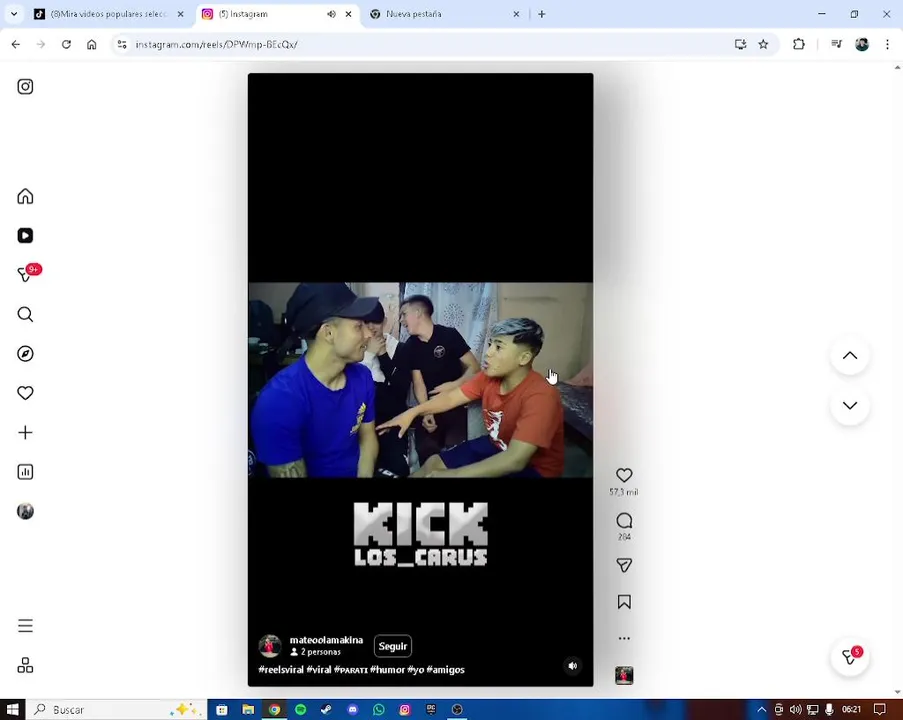The image size is (903, 720).
Task: Install or cast via address bar screen icon
Action: tap(741, 44)
